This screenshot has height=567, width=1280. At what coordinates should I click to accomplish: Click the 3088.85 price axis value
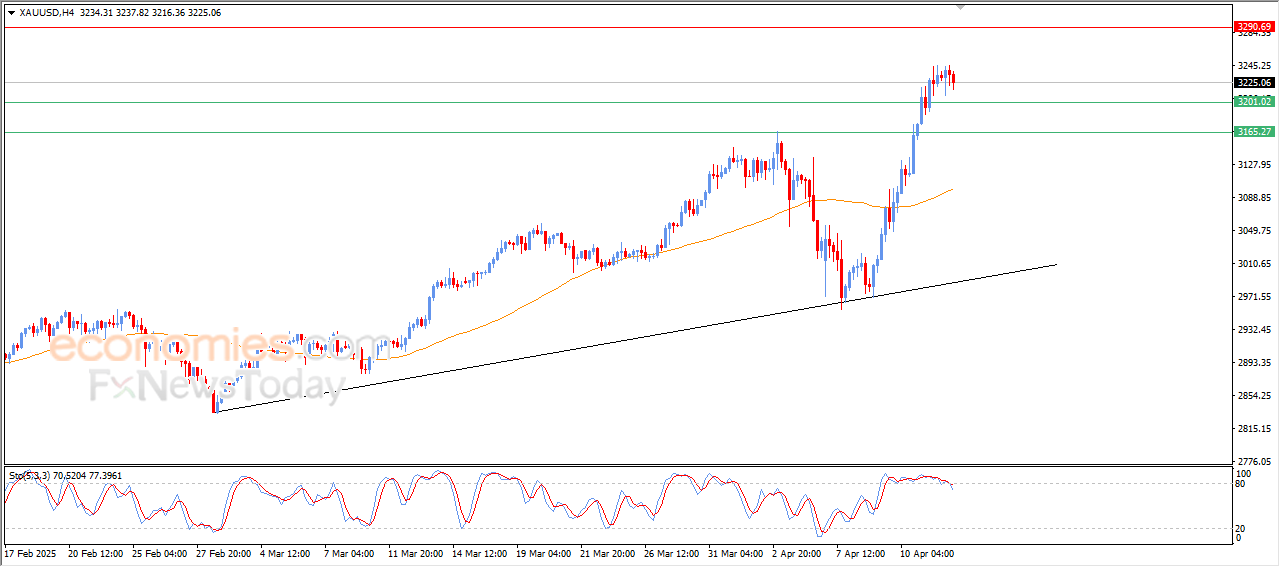1254,198
